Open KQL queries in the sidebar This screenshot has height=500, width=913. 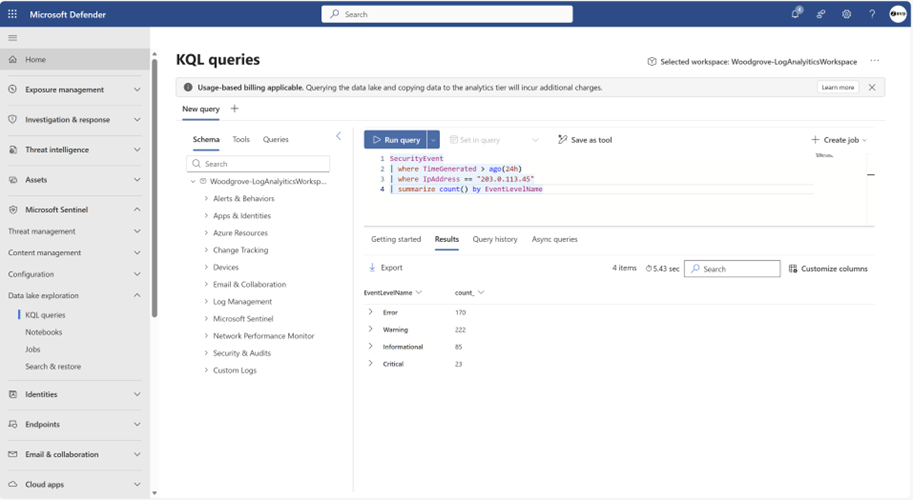45,315
